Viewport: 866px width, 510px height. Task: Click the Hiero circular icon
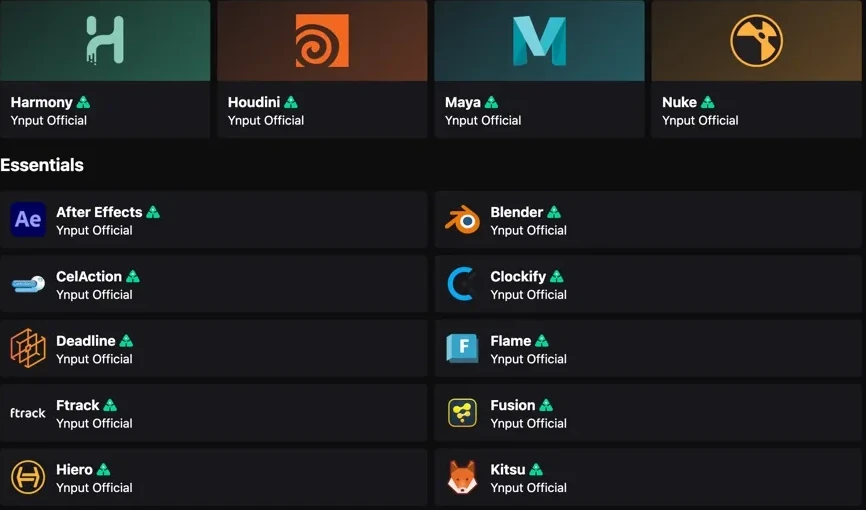[x=28, y=477]
